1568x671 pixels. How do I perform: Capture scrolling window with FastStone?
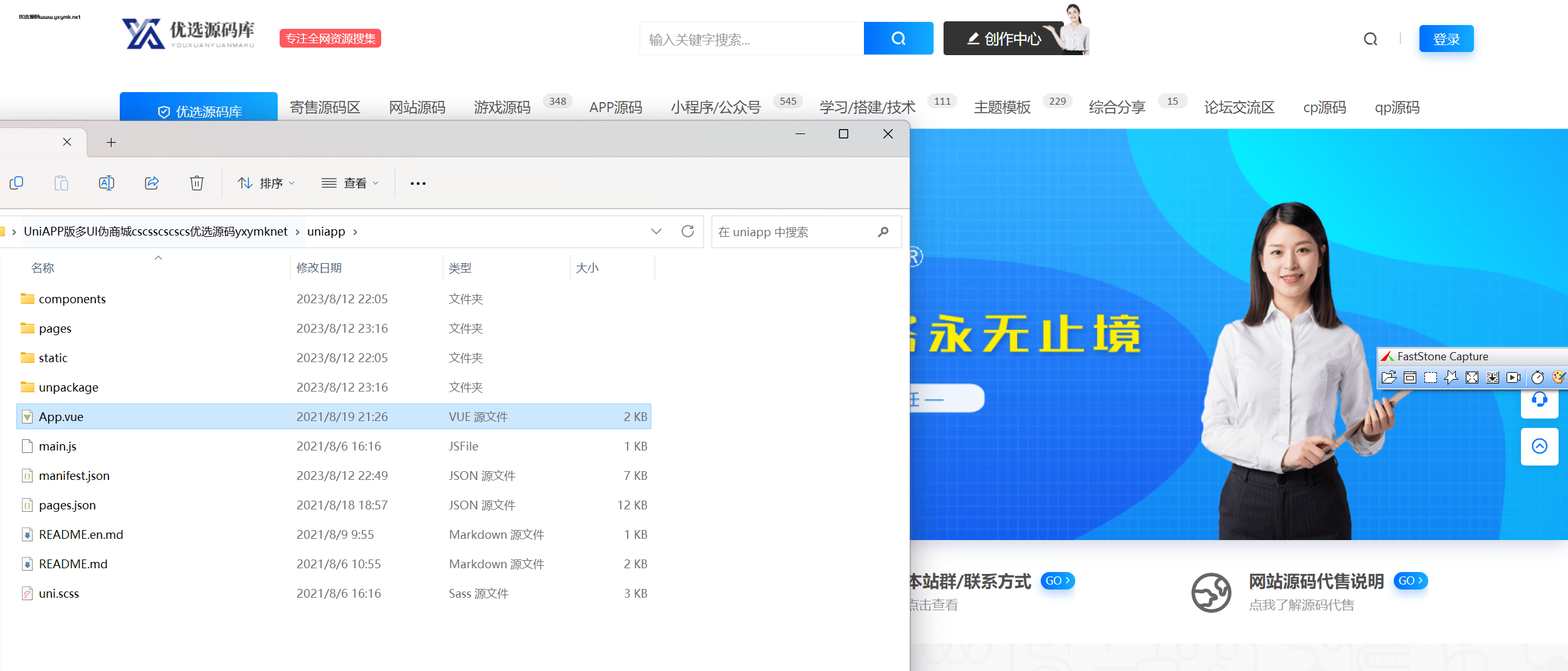1493,377
